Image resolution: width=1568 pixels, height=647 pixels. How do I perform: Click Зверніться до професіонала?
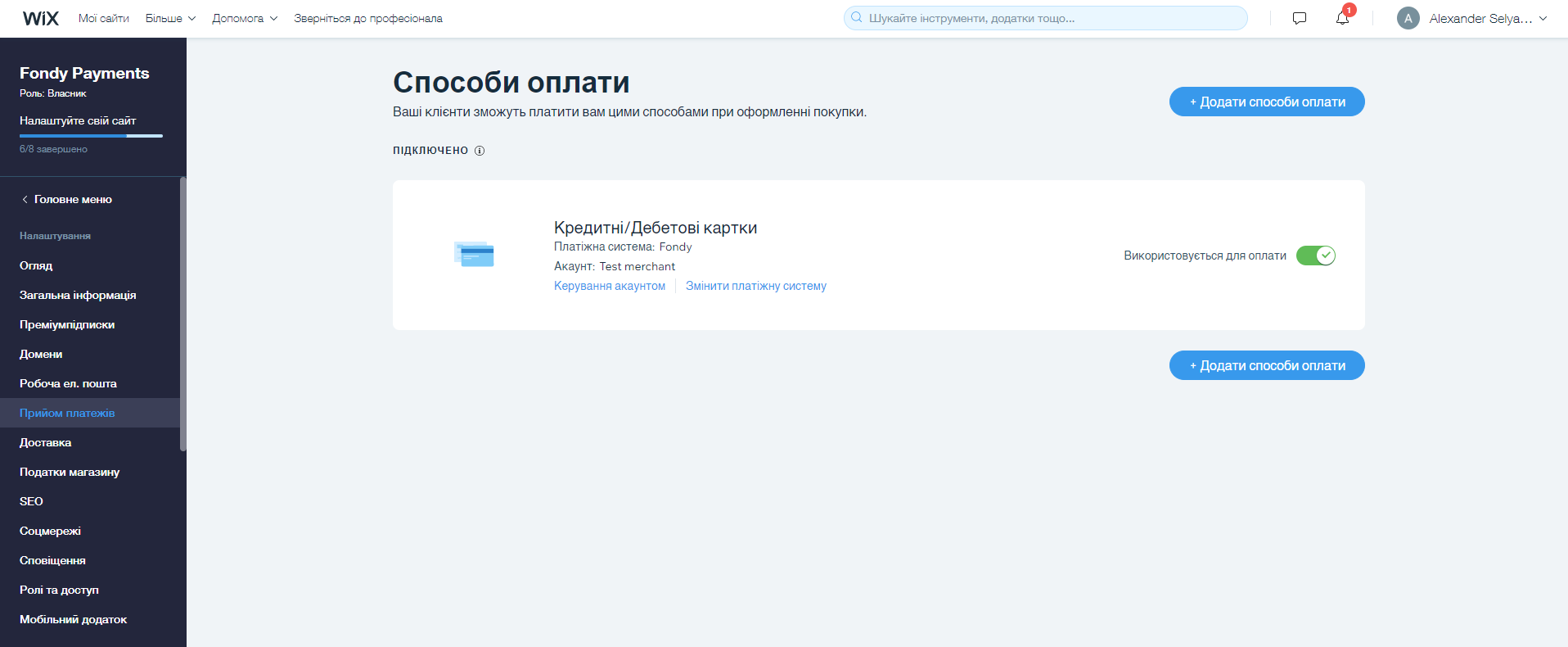[368, 18]
